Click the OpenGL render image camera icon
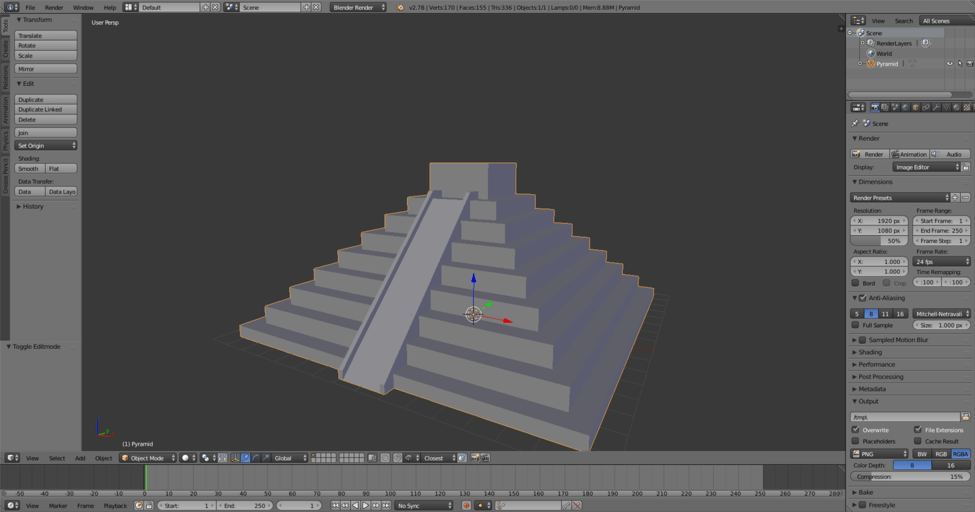Viewport: 975px width, 512px height. [x=475, y=458]
